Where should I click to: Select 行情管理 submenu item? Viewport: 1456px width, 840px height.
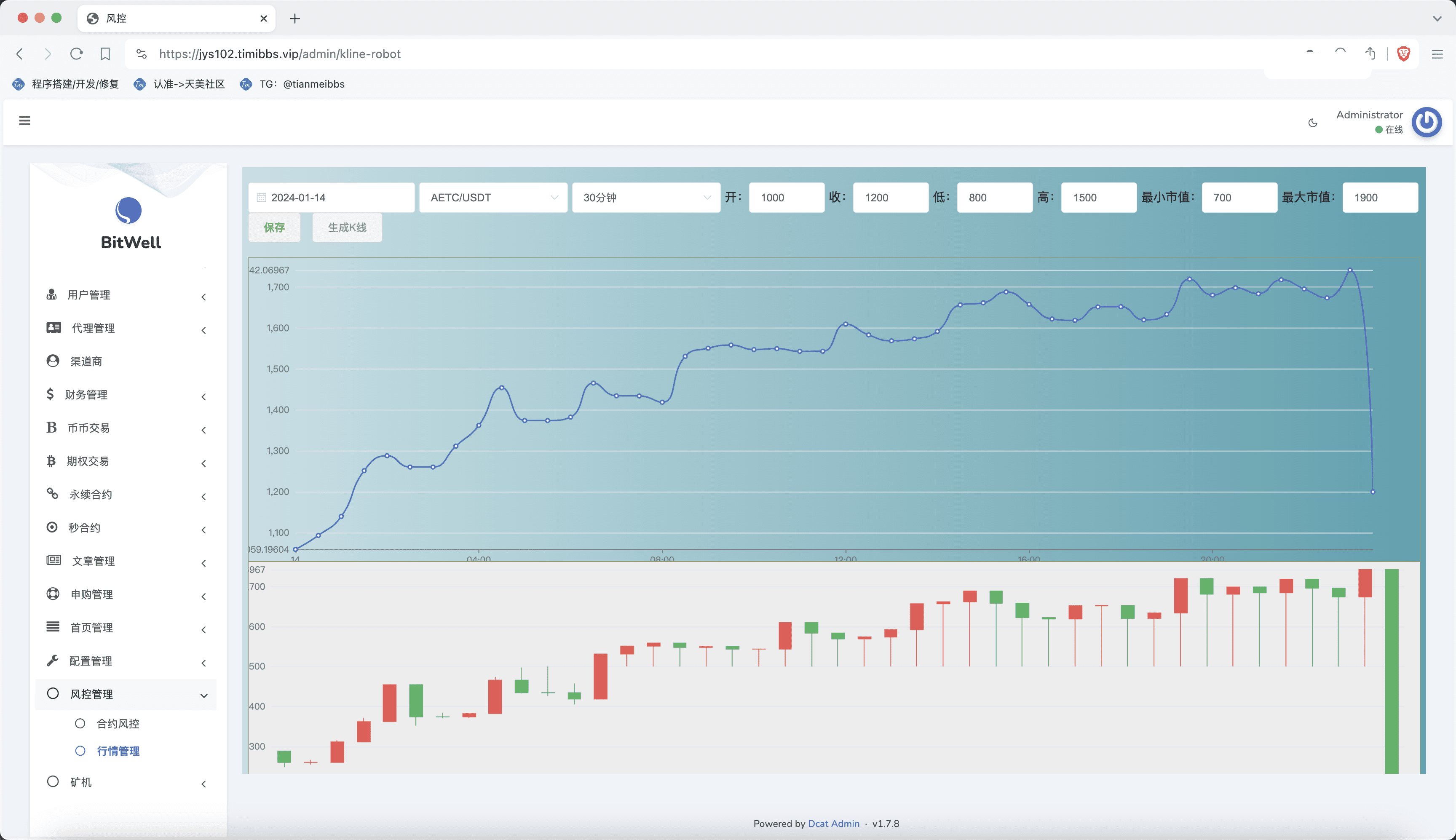pos(118,751)
